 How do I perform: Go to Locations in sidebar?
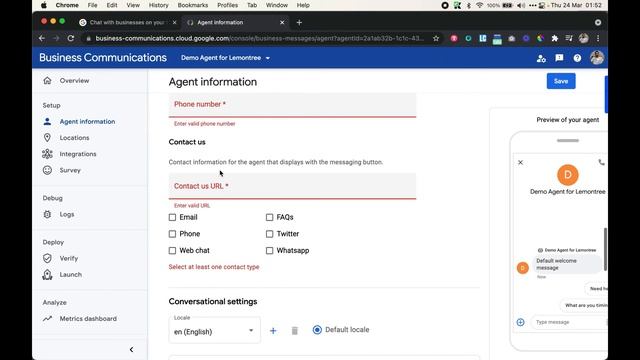coord(74,138)
